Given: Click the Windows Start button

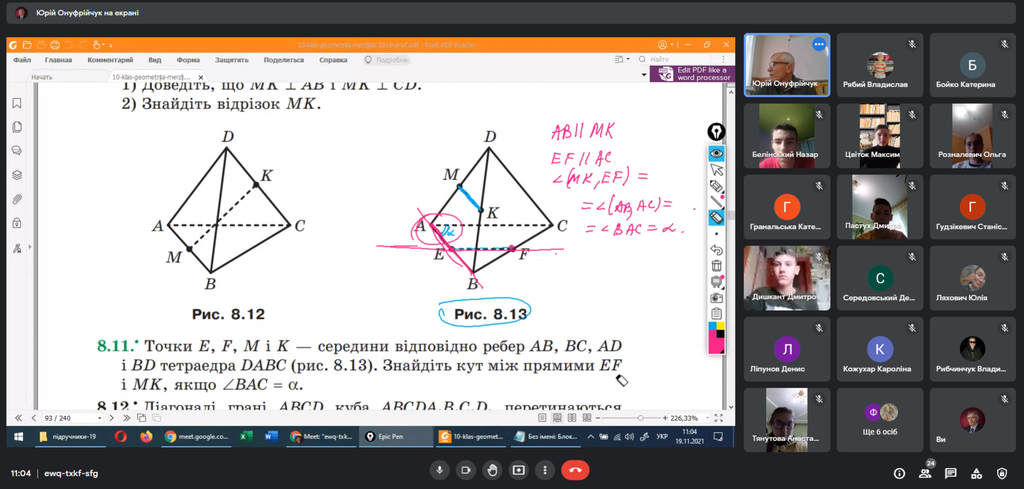Looking at the screenshot, I should pos(18,437).
